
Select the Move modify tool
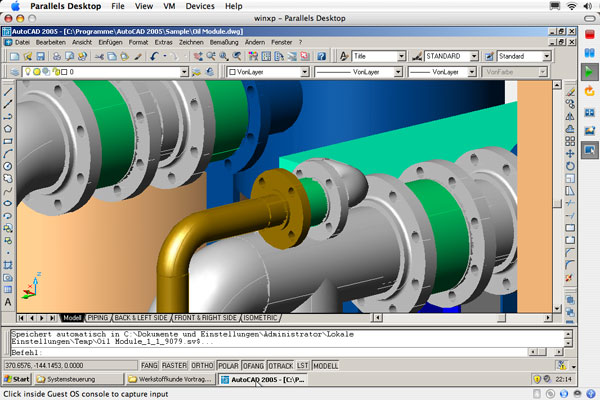570,153
